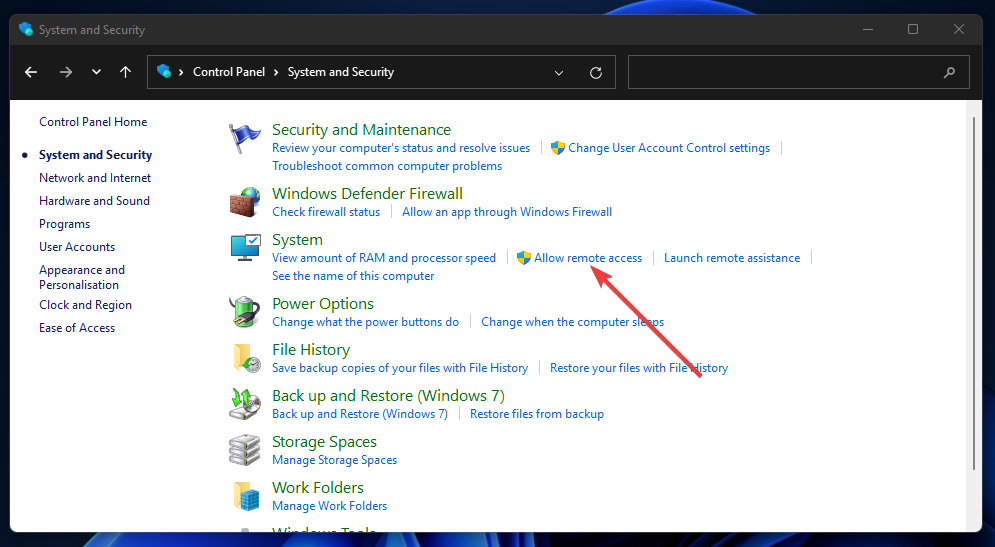
Task: Click Change when the computer sleeps
Action: pos(572,322)
